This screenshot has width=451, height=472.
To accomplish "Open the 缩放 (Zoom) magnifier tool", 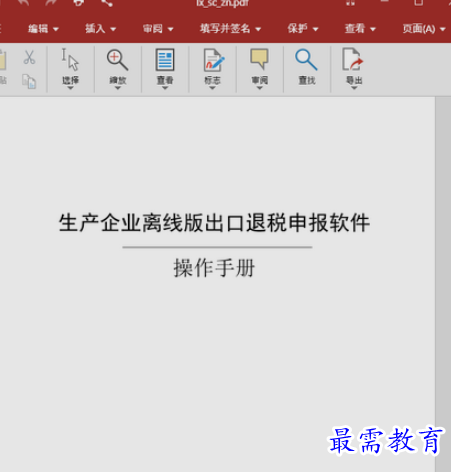I will point(117,69).
